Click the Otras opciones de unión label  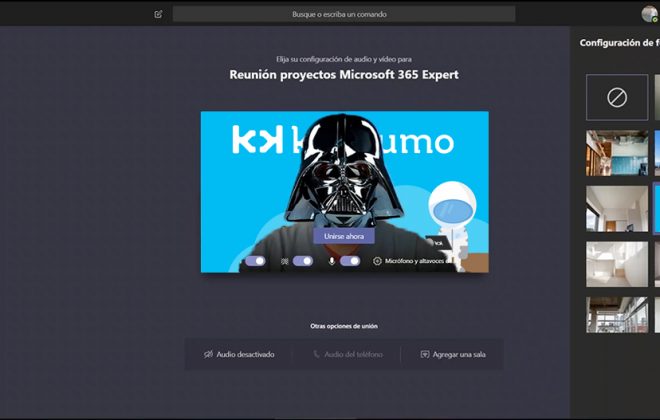coord(344,326)
